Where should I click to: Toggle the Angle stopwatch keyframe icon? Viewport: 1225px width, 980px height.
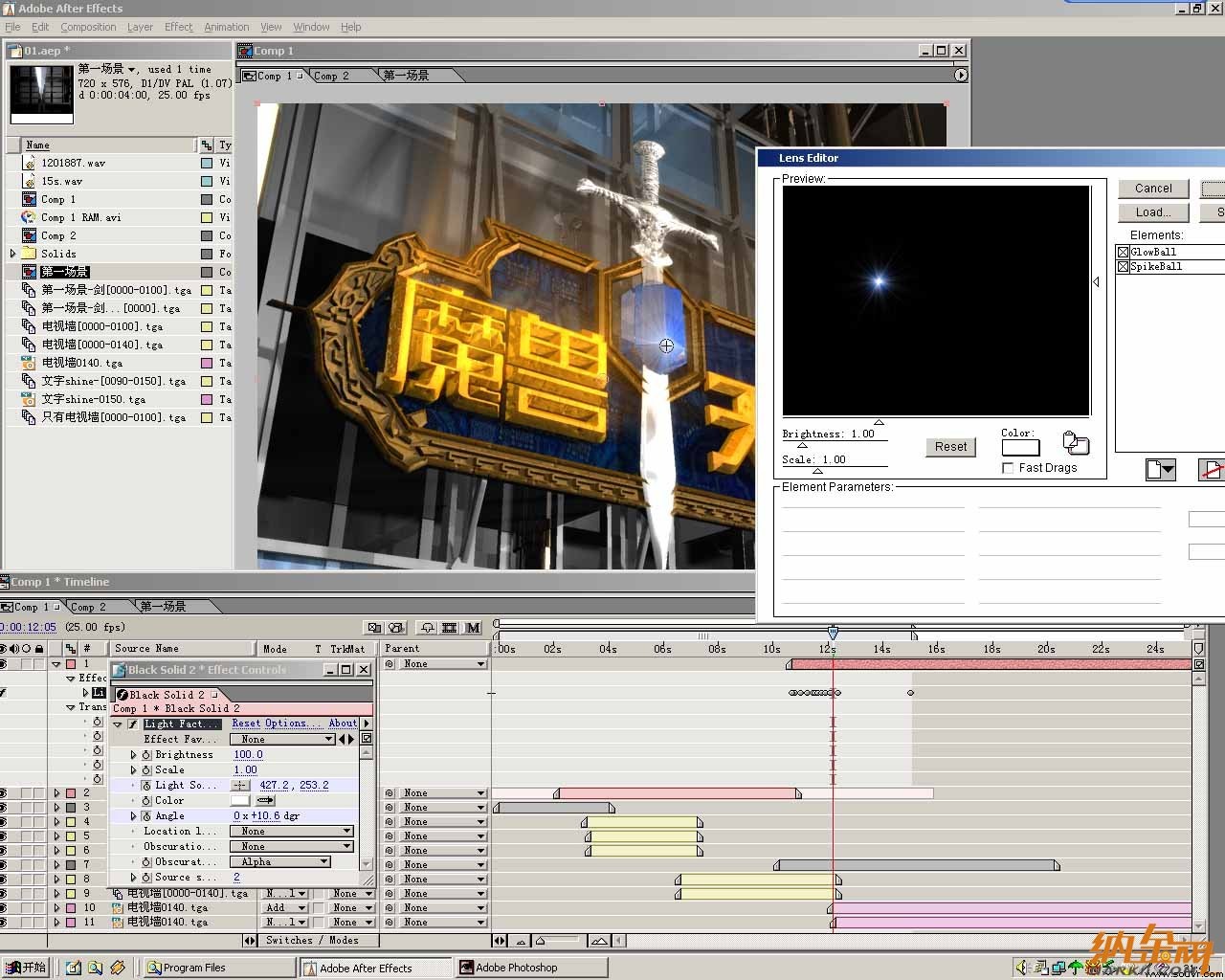(x=146, y=816)
